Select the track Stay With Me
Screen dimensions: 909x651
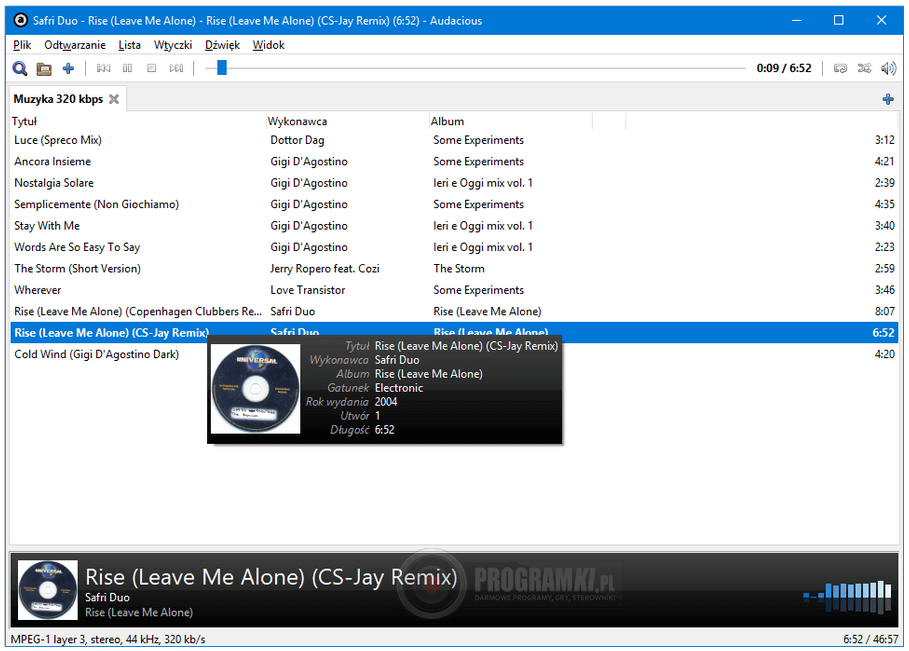[x=454, y=226]
